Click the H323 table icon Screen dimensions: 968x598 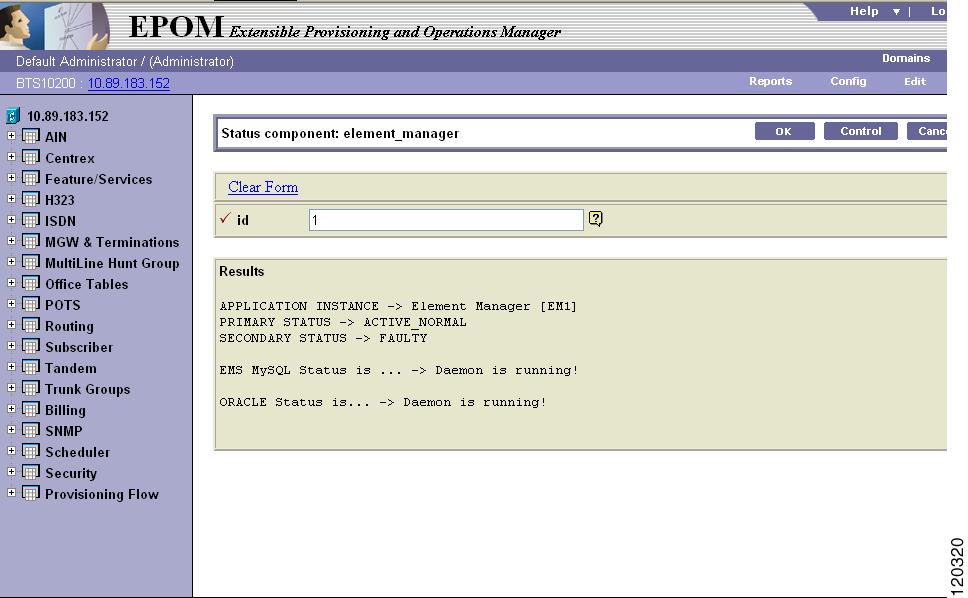pyautogui.click(x=32, y=200)
